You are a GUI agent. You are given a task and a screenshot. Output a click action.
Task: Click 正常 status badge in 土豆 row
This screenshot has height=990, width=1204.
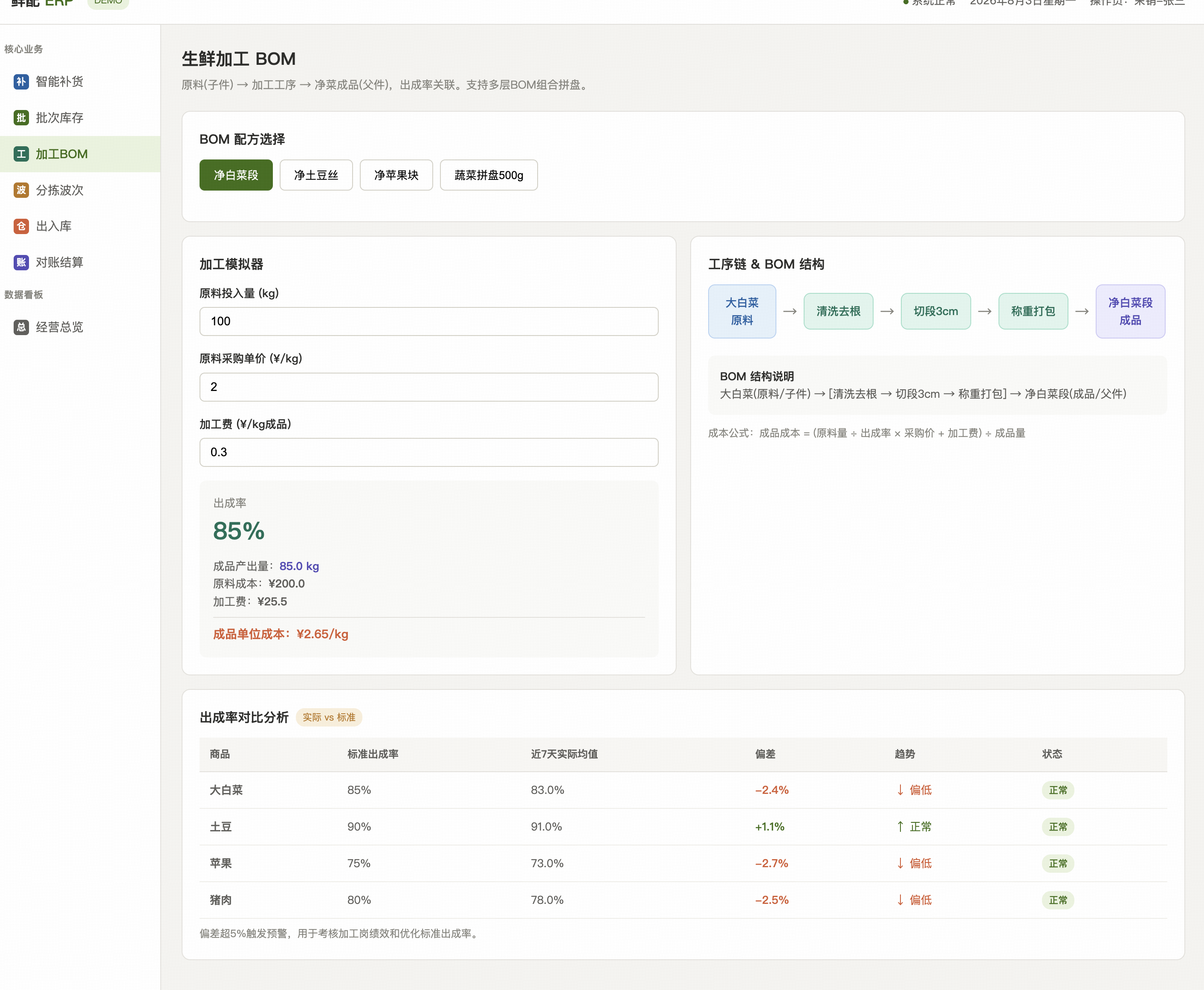click(x=1058, y=827)
